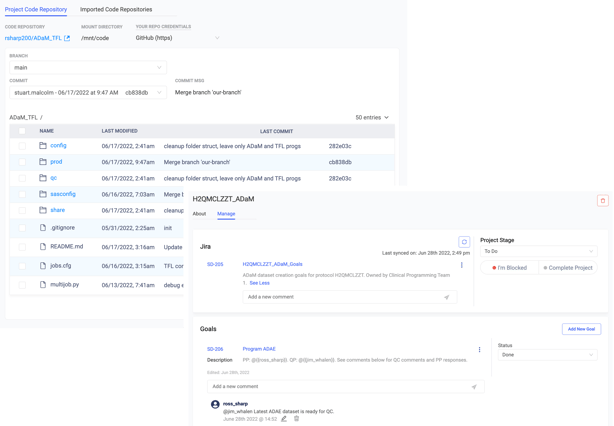Click the Jira sync refresh icon
Image resolution: width=614 pixels, height=426 pixels.
click(464, 242)
